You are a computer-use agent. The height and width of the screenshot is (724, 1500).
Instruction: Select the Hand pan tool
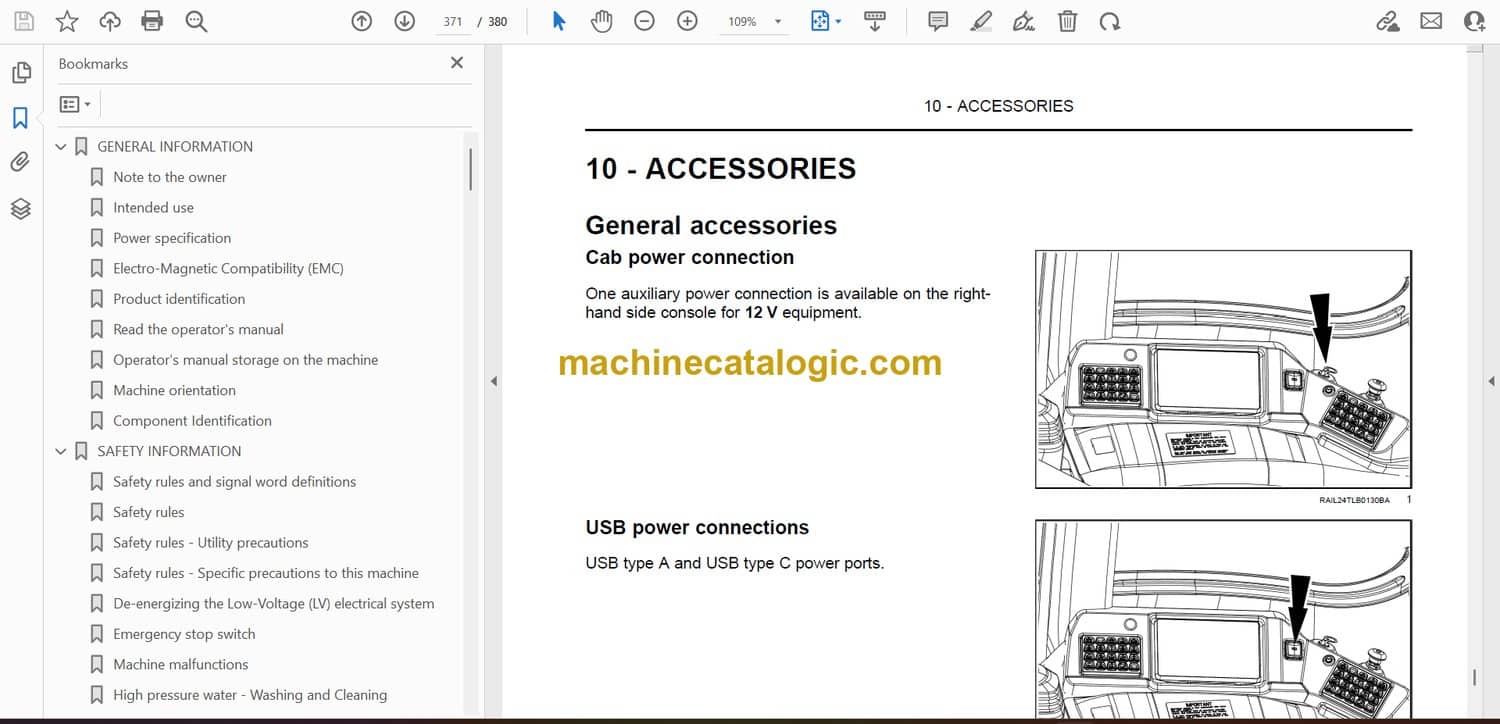click(601, 21)
